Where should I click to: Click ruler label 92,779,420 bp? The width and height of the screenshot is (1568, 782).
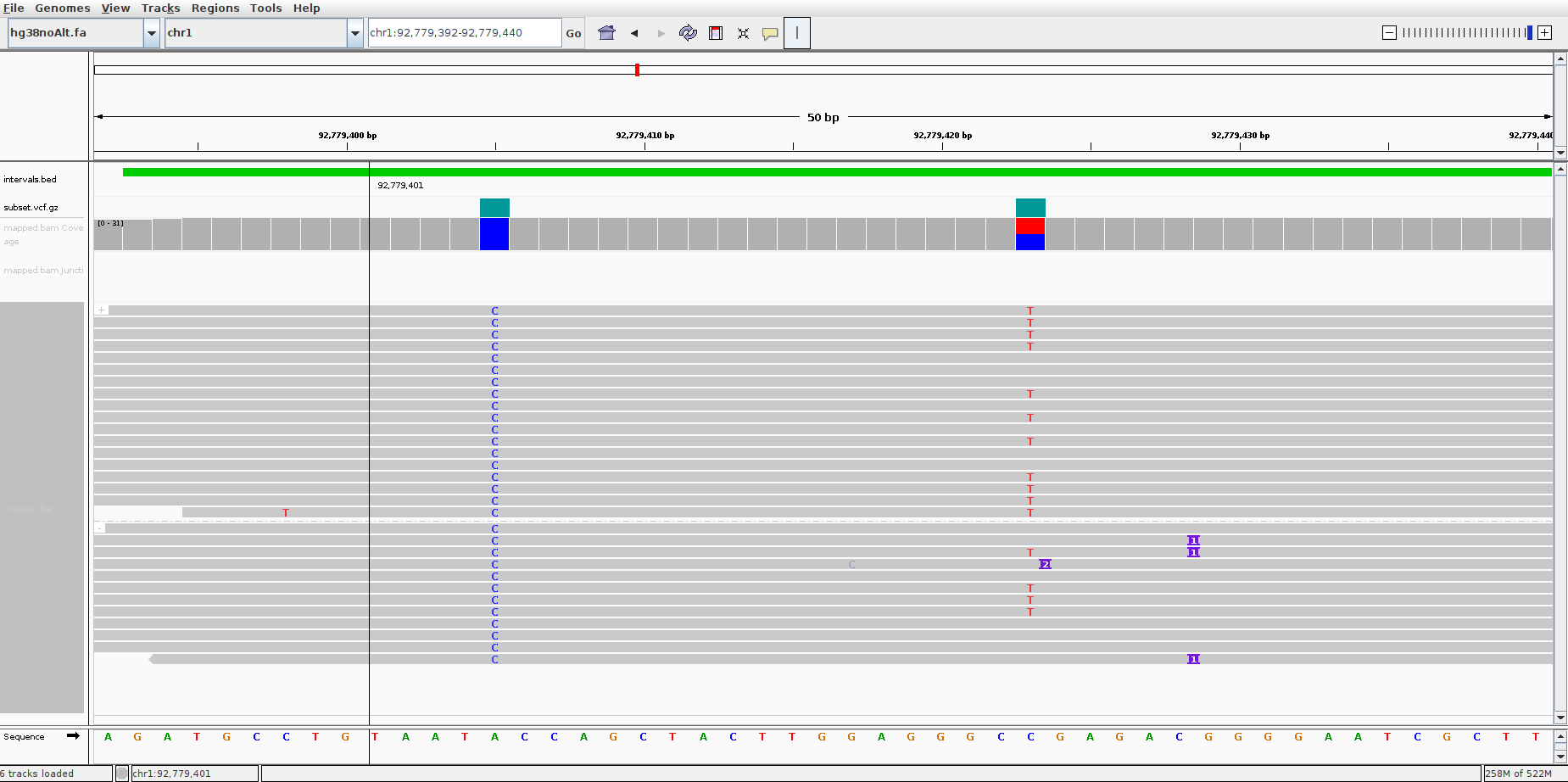click(943, 135)
